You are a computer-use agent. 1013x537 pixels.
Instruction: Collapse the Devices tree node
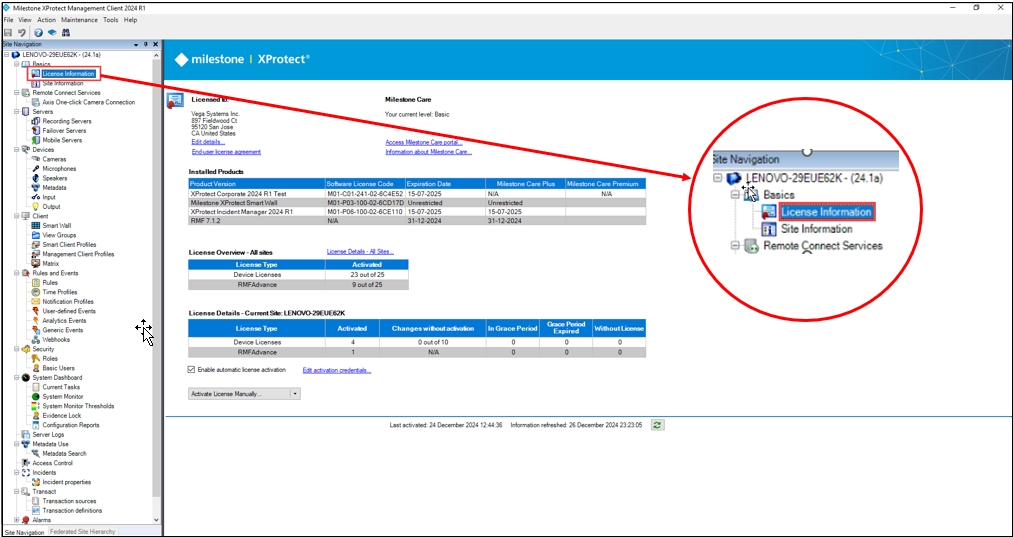tap(16, 150)
